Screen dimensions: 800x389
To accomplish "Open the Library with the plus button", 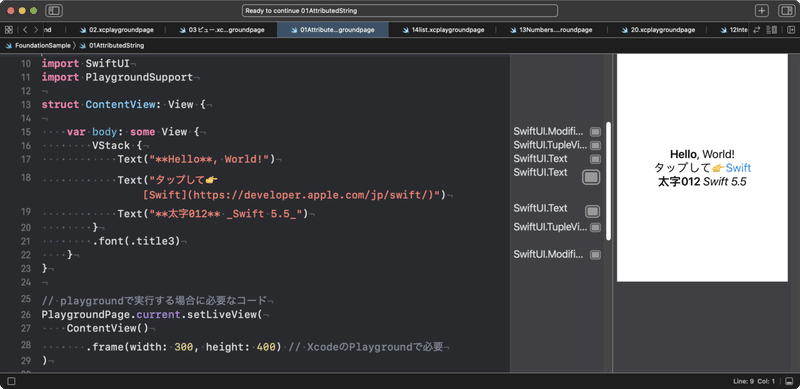I will [x=762, y=11].
